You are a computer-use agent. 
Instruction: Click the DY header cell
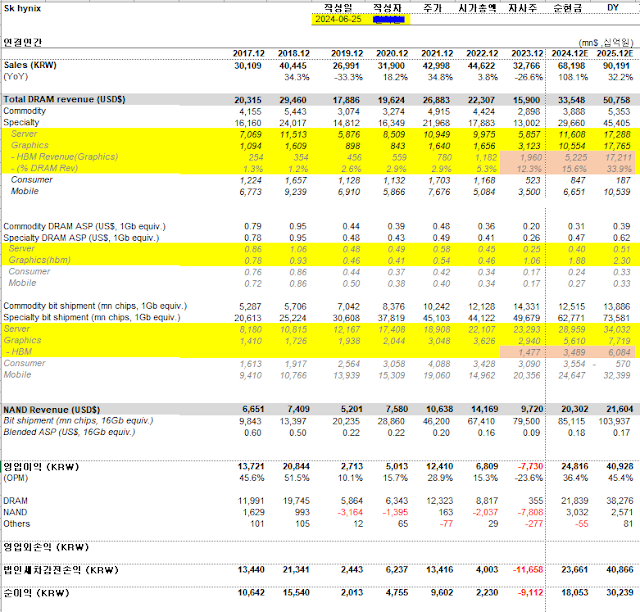pyautogui.click(x=613, y=8)
